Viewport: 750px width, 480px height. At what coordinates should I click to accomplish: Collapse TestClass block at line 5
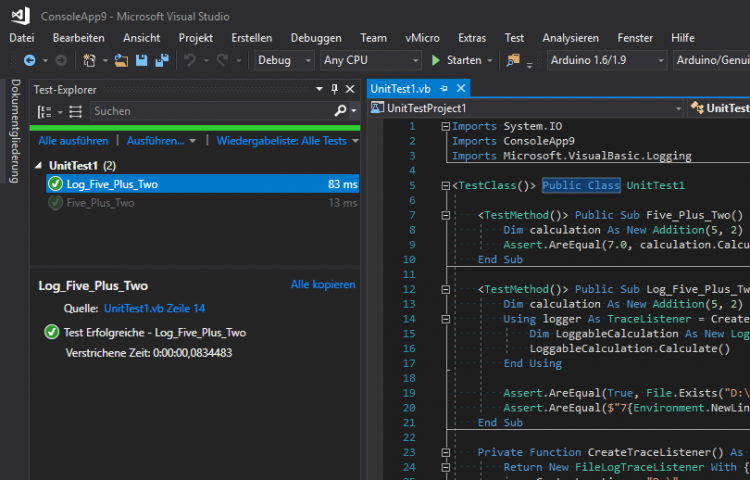[x=445, y=185]
